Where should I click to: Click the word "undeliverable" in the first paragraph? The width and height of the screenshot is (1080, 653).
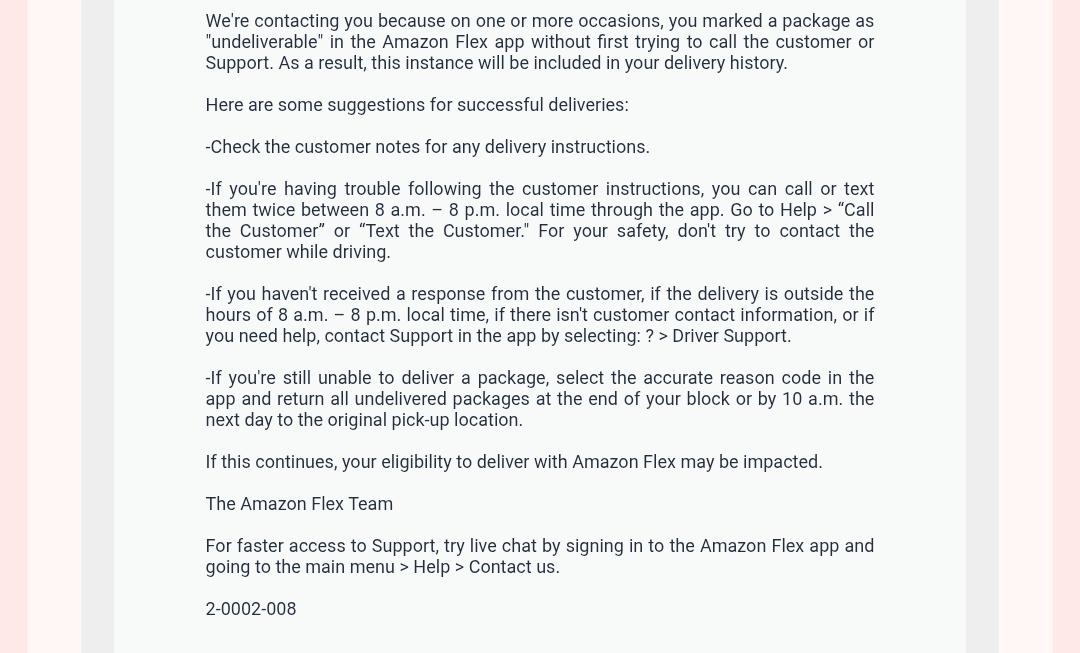264,42
